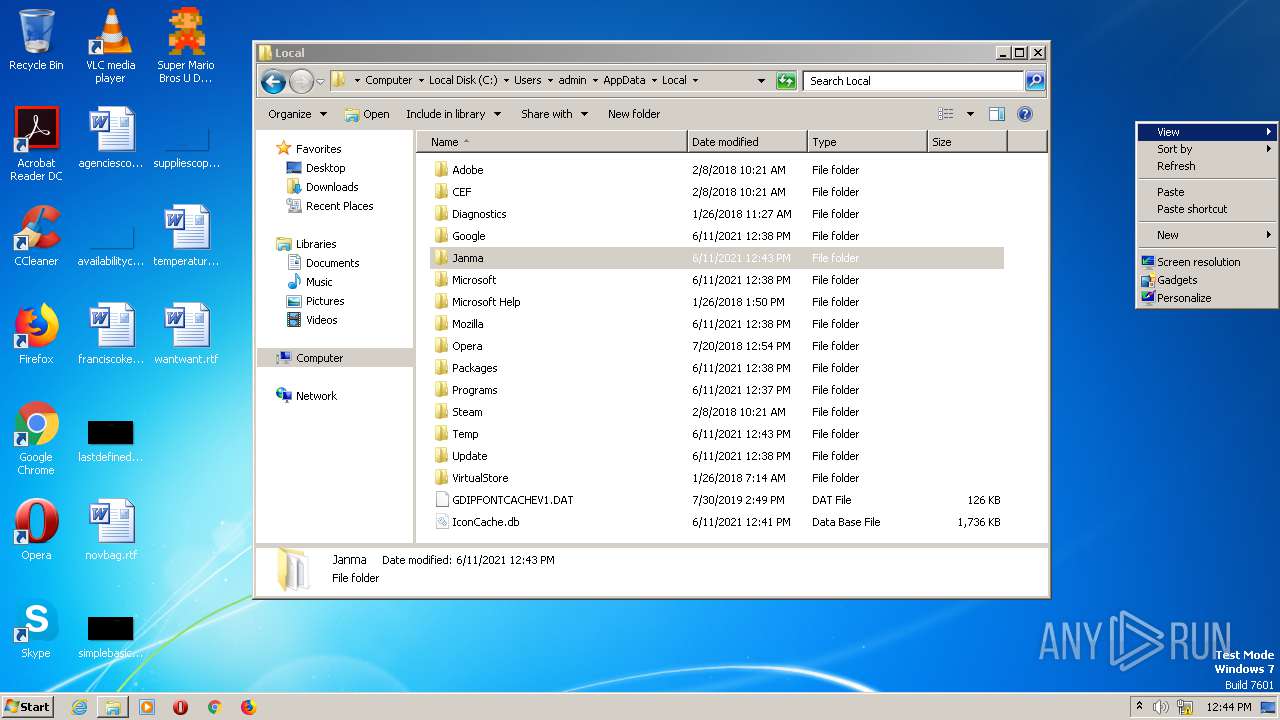The image size is (1280, 720).
Task: Choose Gadgets from the context menu
Action: [x=1207, y=280]
